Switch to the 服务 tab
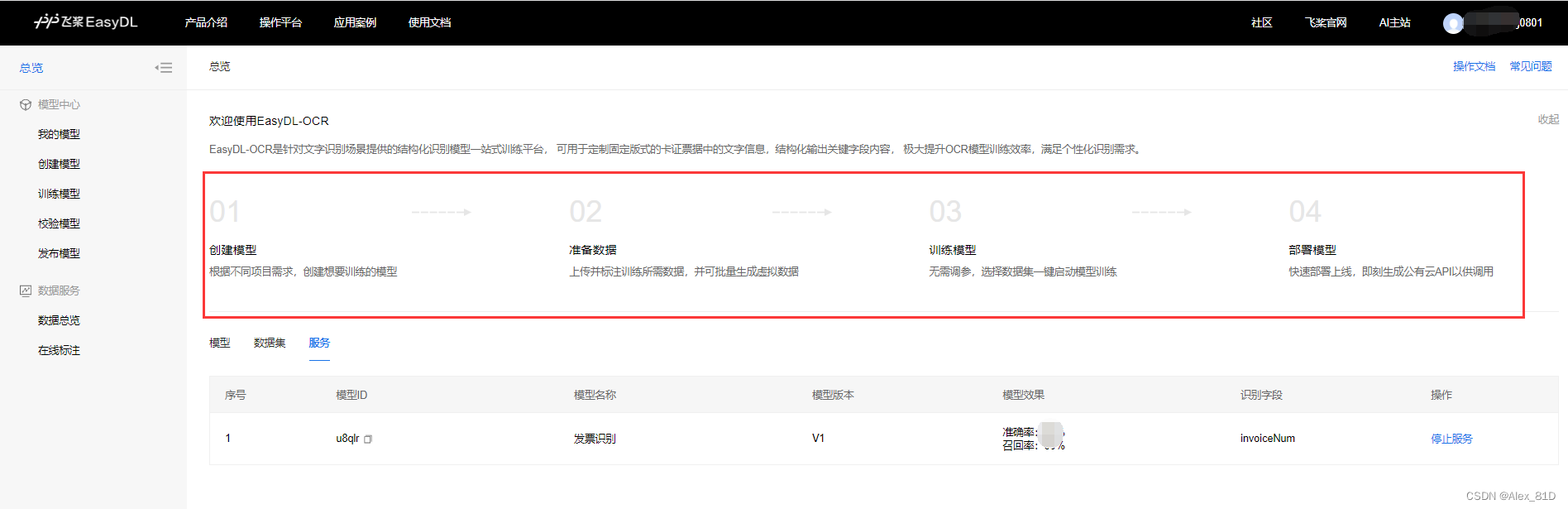Screen dimensions: 1568x509 pos(319,343)
